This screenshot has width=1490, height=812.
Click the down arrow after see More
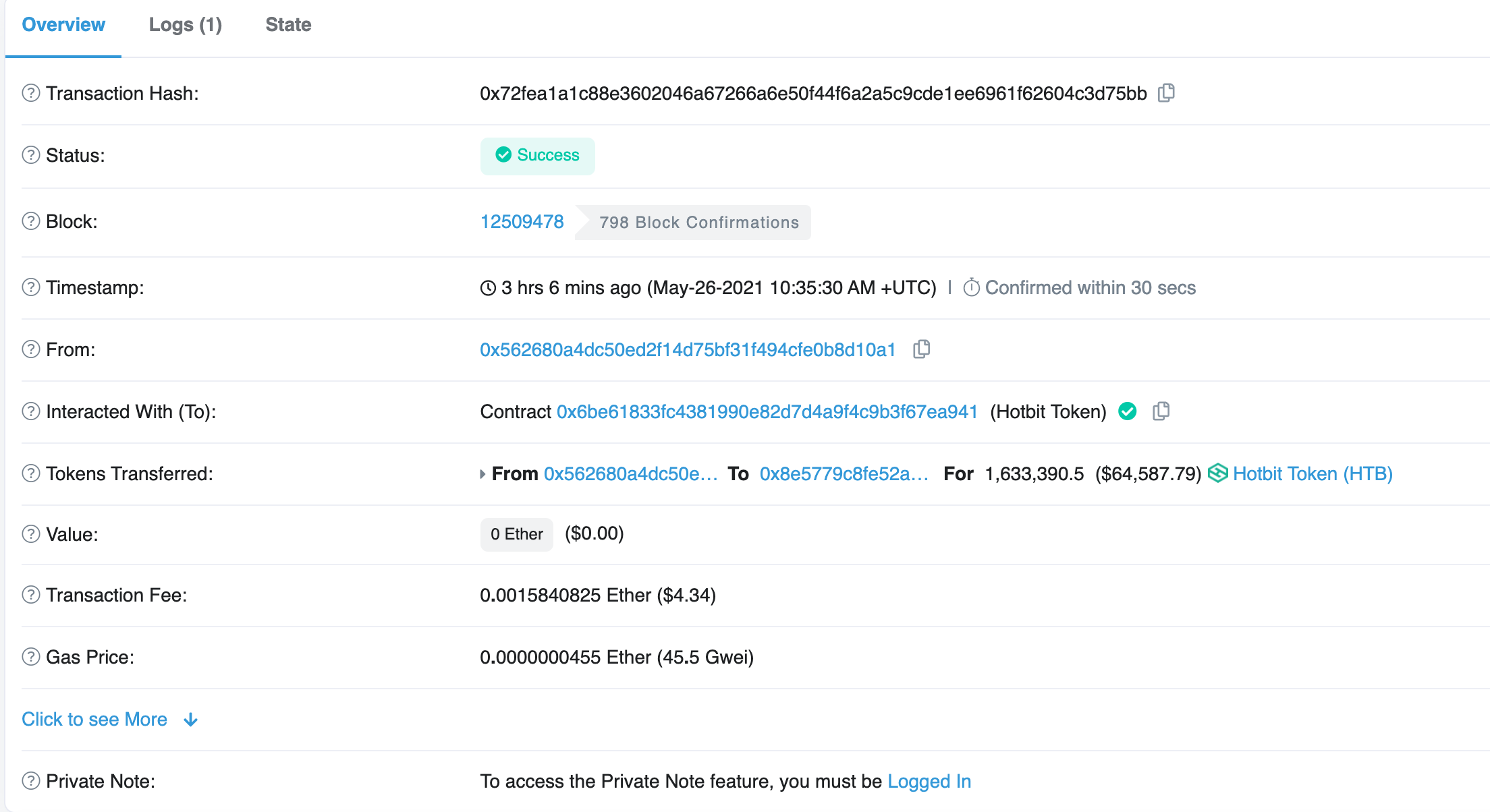click(x=191, y=720)
